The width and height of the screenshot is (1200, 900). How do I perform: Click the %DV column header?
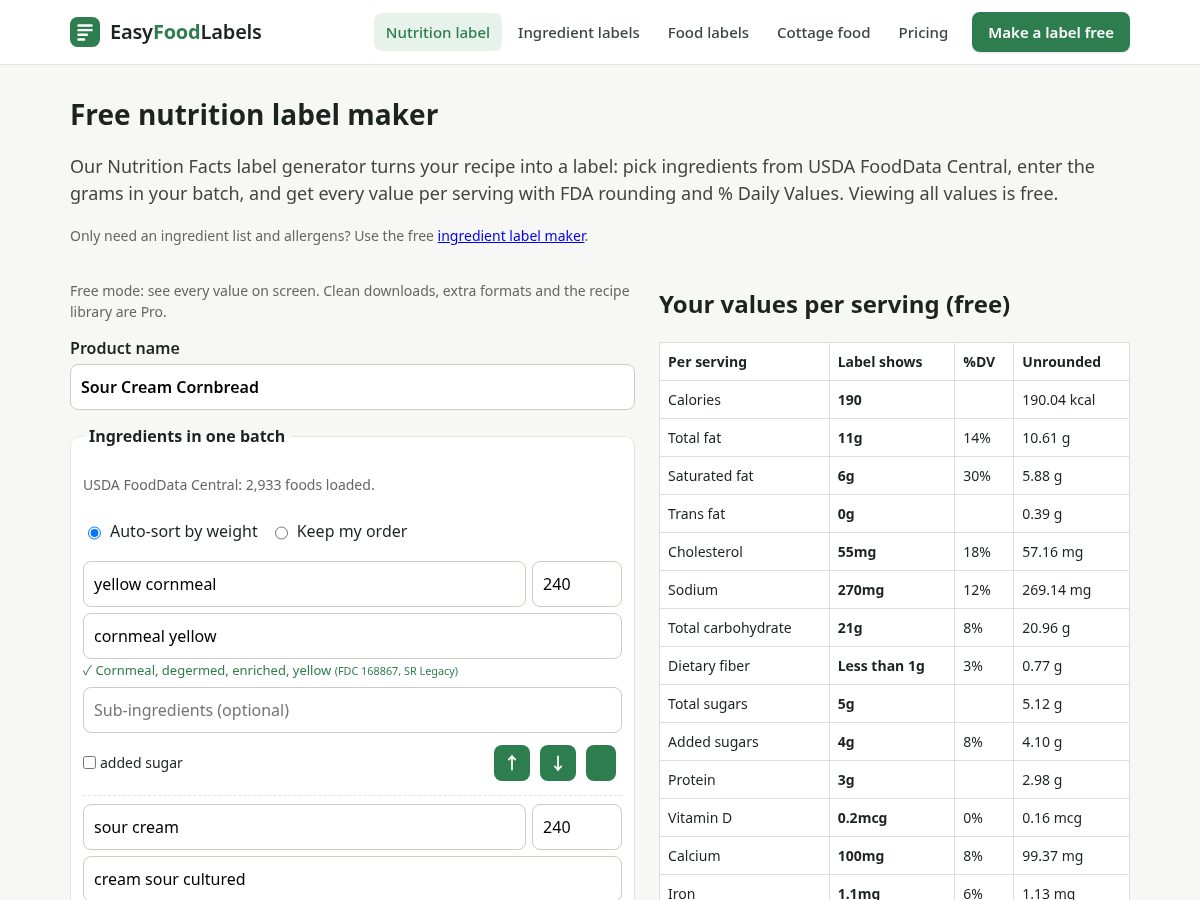979,362
